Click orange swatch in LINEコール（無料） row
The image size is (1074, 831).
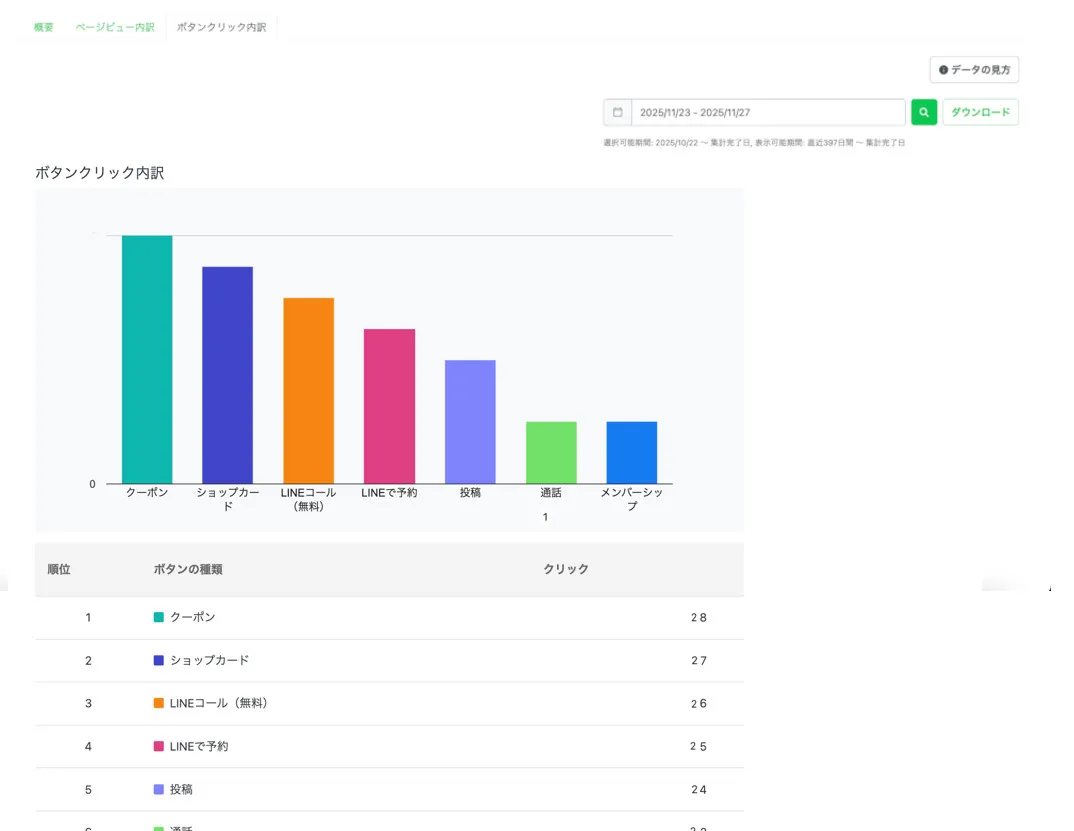158,703
